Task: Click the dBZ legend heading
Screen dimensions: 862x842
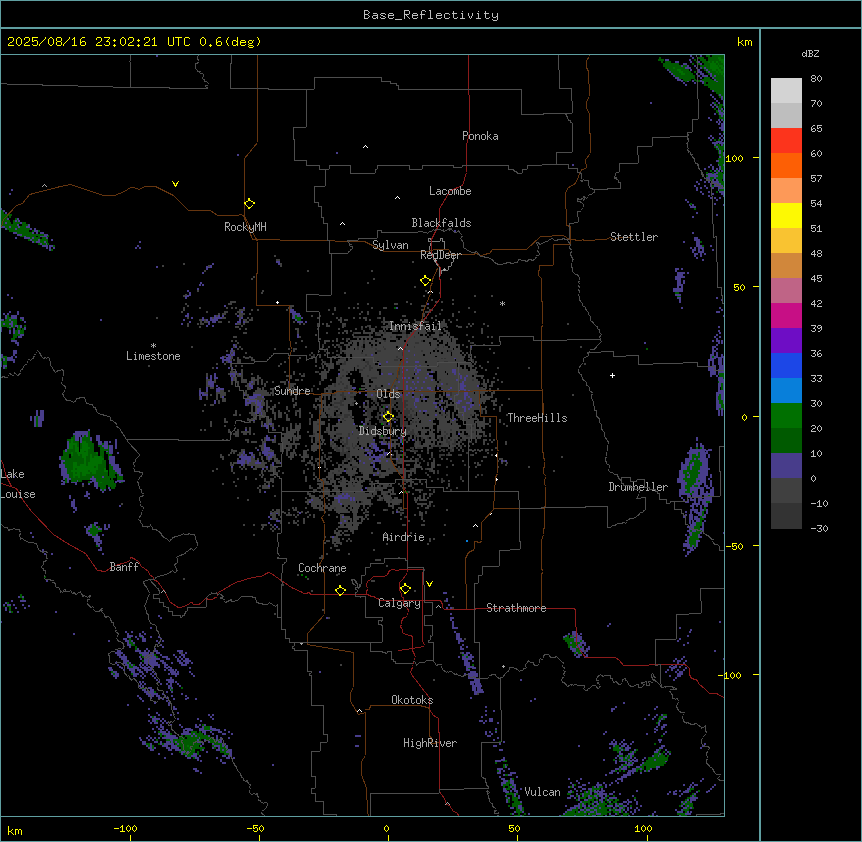Action: pos(810,53)
